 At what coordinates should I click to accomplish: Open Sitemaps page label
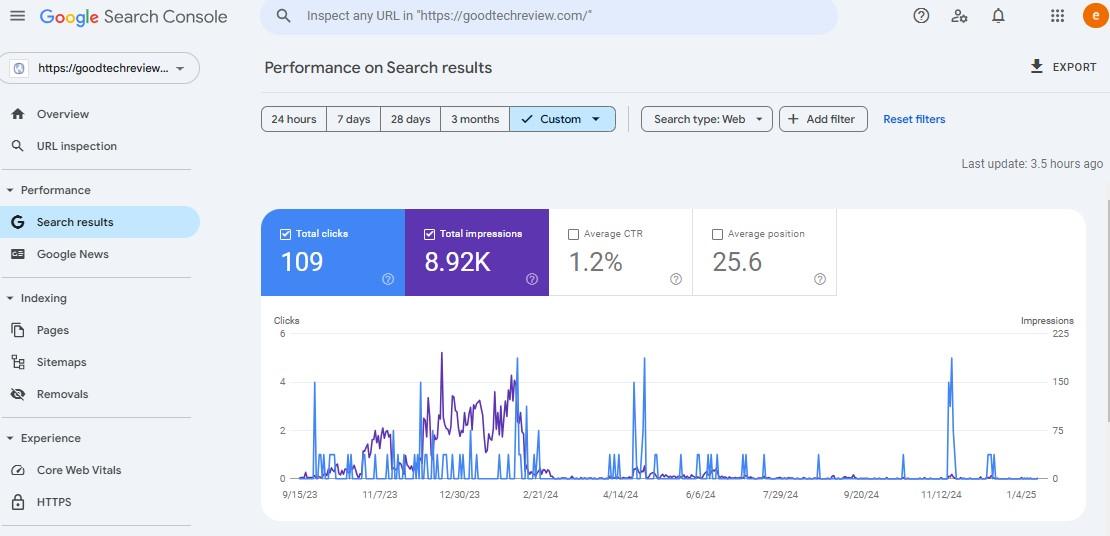click(62, 362)
